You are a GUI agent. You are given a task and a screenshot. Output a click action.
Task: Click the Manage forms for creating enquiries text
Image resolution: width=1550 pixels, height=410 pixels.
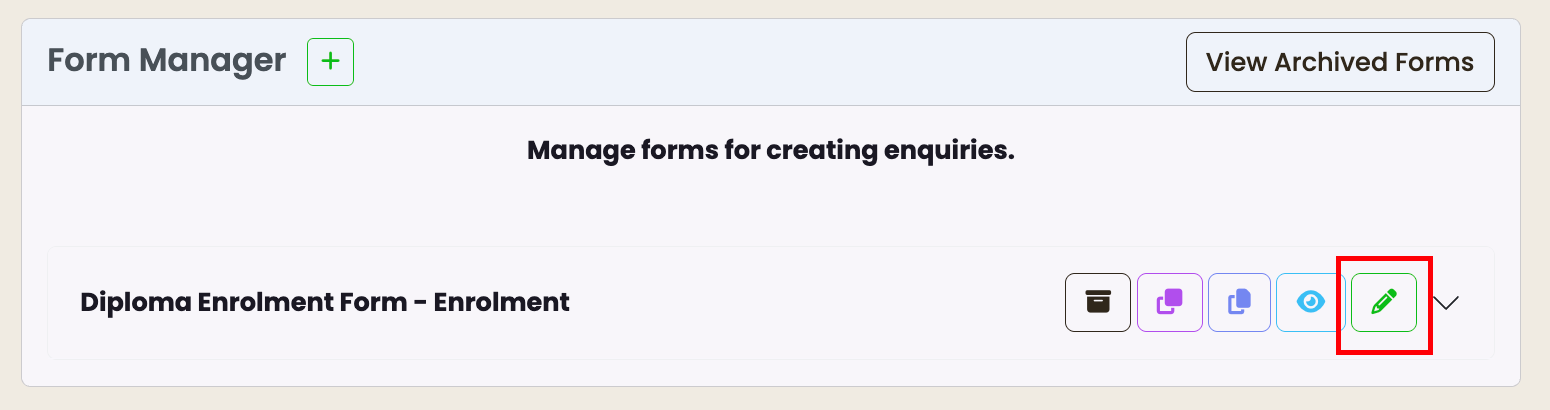pyautogui.click(x=771, y=152)
